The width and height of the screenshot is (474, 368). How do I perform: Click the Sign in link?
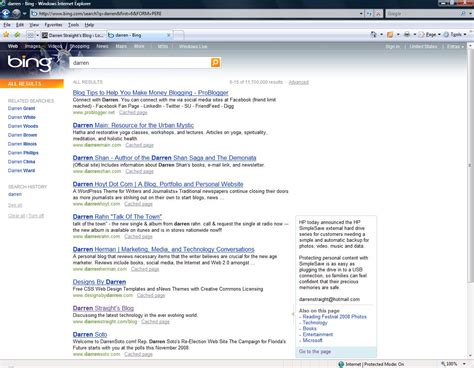[x=392, y=46]
